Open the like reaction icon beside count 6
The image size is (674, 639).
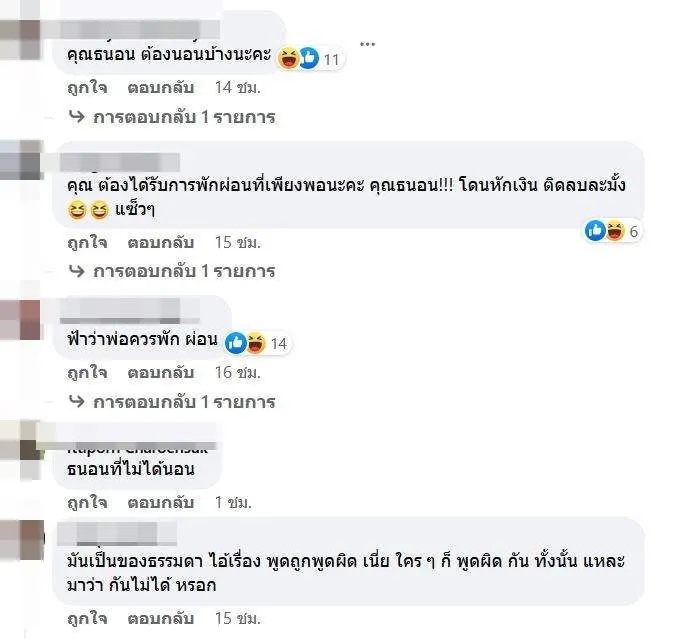pos(595,231)
